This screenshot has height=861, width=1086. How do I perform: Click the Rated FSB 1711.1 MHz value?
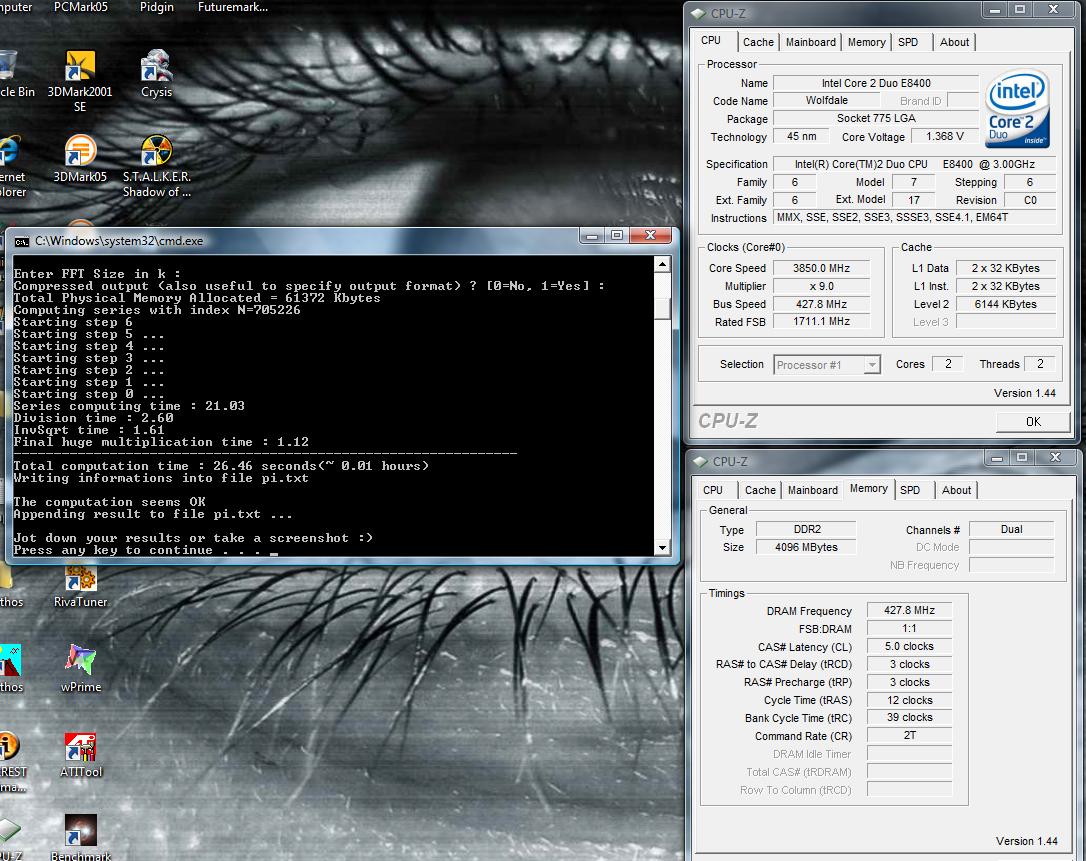[x=821, y=321]
